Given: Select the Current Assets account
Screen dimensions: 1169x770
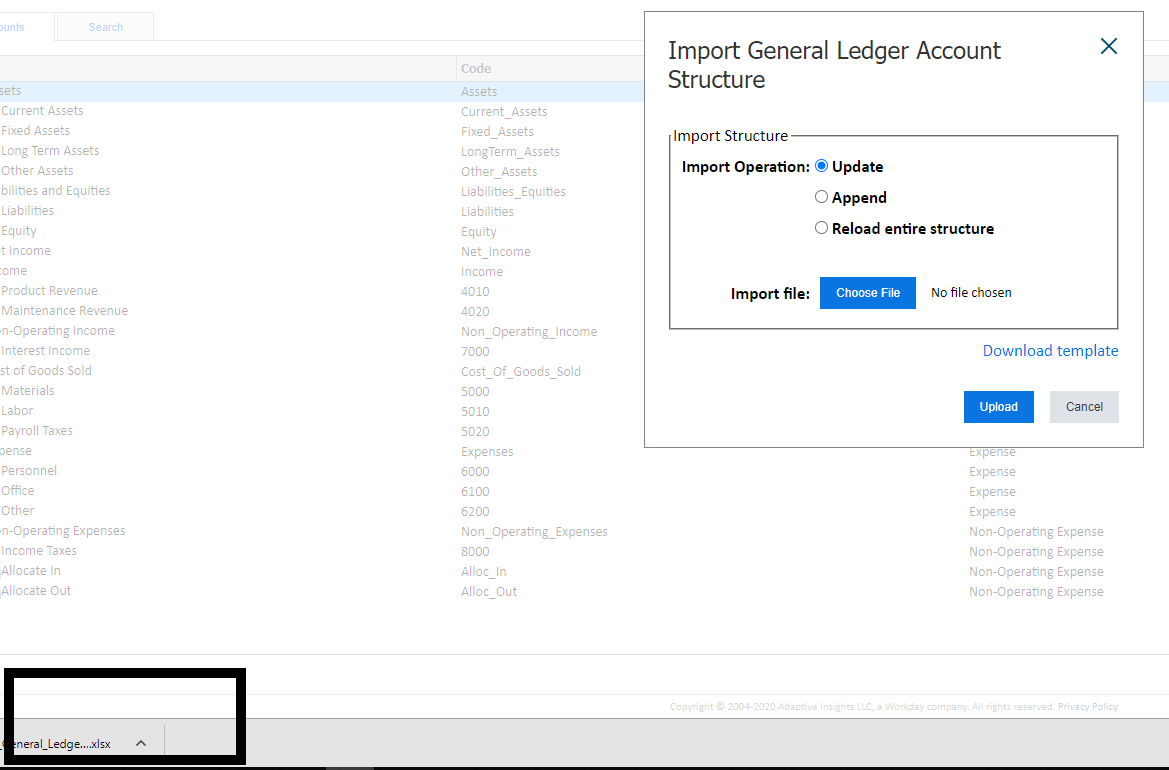Looking at the screenshot, I should [42, 110].
